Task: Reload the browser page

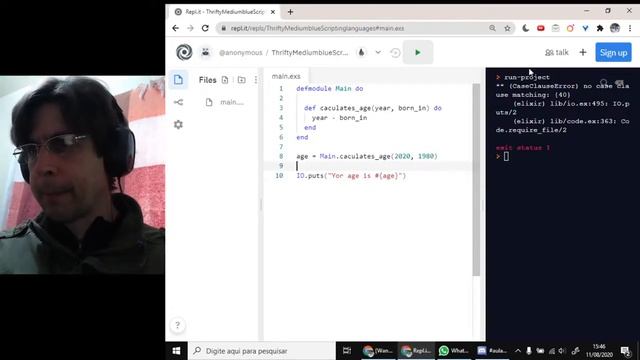Action: pyautogui.click(x=205, y=28)
